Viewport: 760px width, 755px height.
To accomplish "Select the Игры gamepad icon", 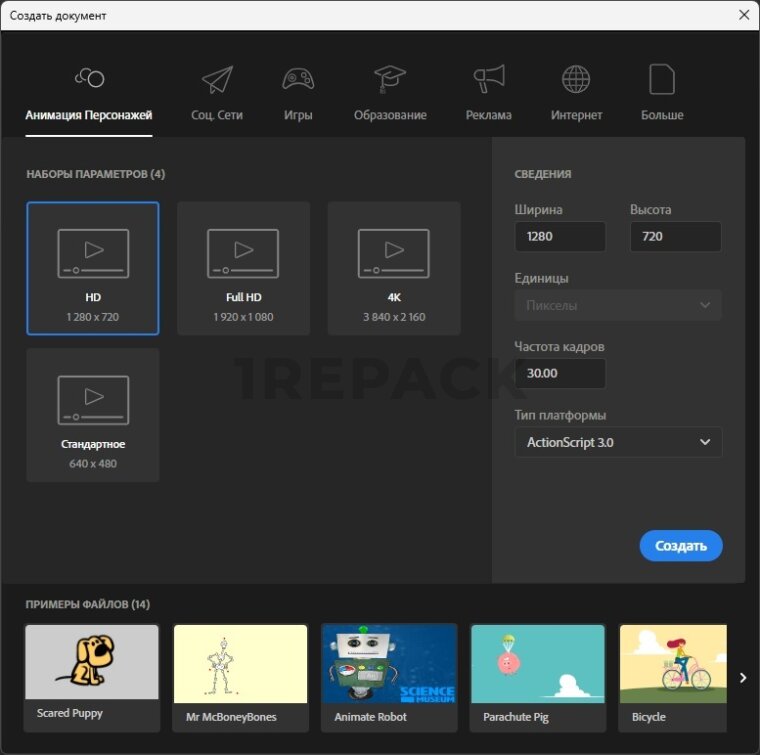I will coord(298,80).
